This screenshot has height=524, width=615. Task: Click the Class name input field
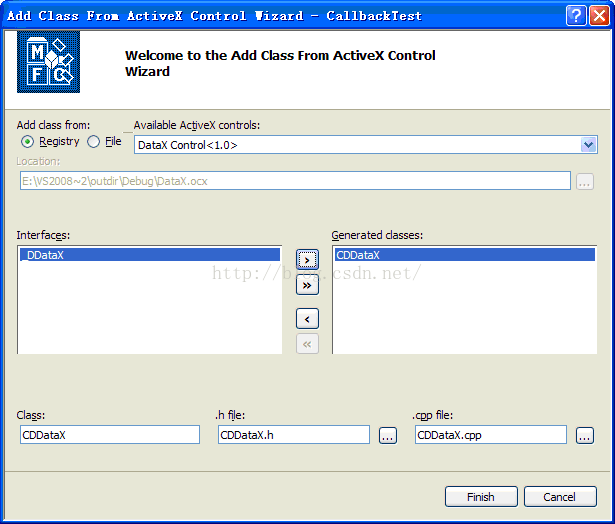tap(110, 435)
